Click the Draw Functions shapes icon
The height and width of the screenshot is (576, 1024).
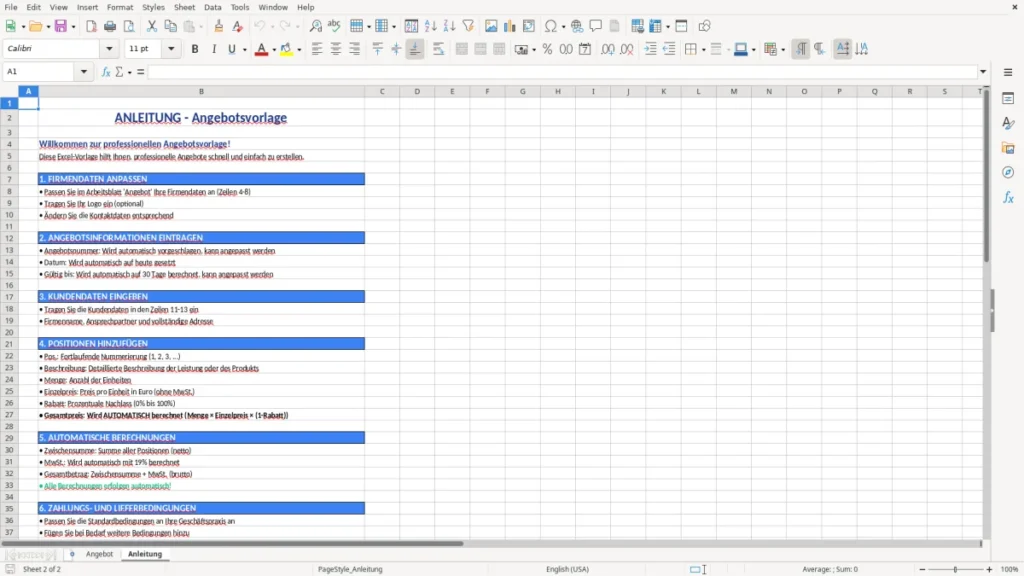pos(704,26)
